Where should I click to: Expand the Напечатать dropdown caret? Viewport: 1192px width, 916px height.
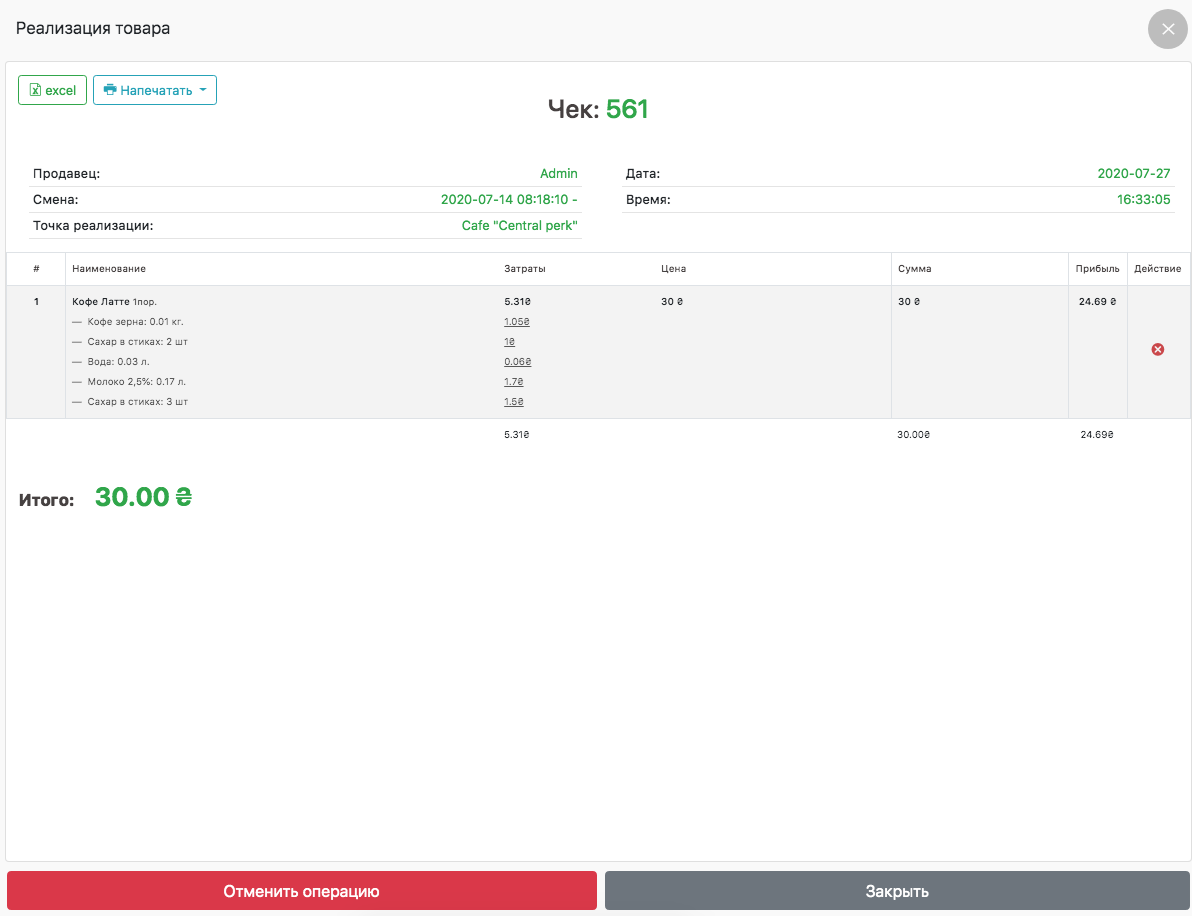(x=203, y=90)
